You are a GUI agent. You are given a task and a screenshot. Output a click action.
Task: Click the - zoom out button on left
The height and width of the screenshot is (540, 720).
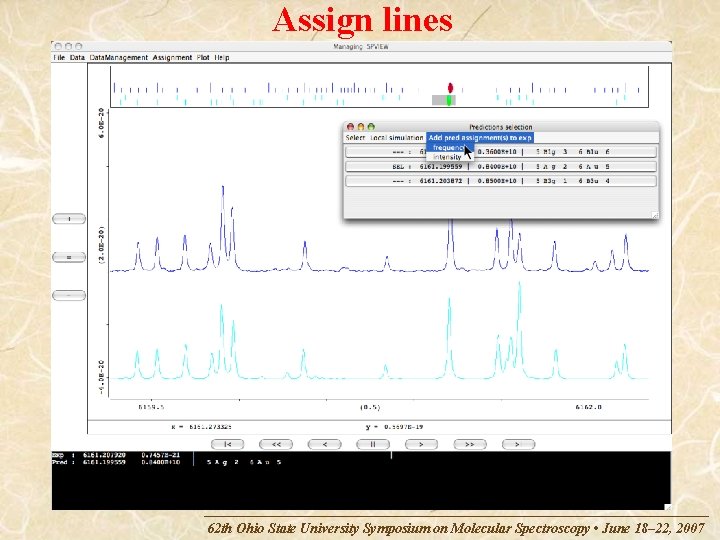tap(69, 295)
